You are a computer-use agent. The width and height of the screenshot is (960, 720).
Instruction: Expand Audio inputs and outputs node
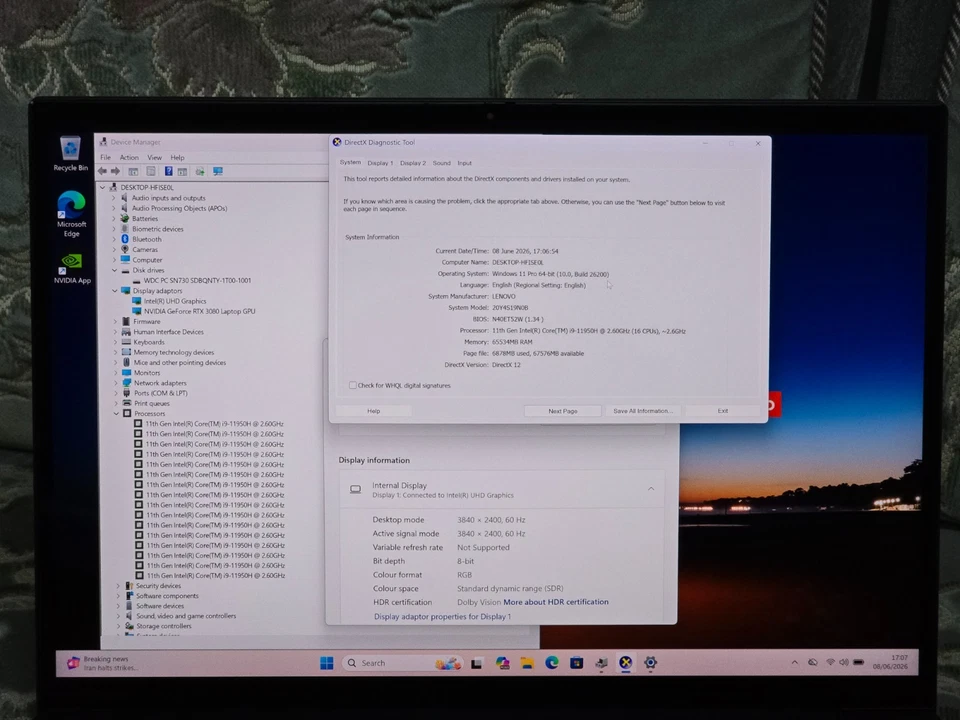coord(114,198)
